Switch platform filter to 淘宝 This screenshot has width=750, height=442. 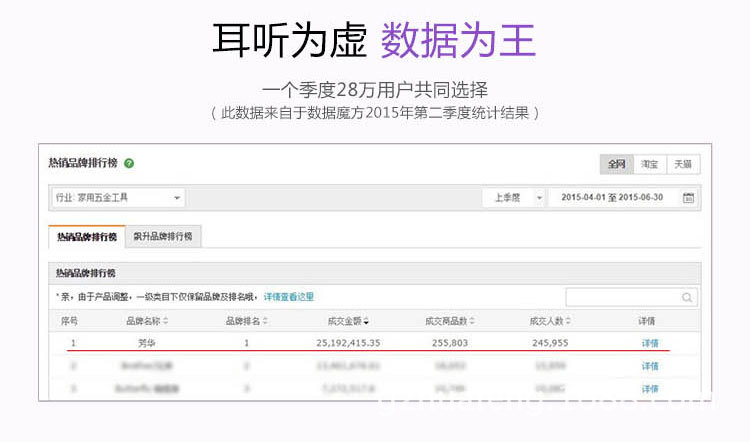649,164
